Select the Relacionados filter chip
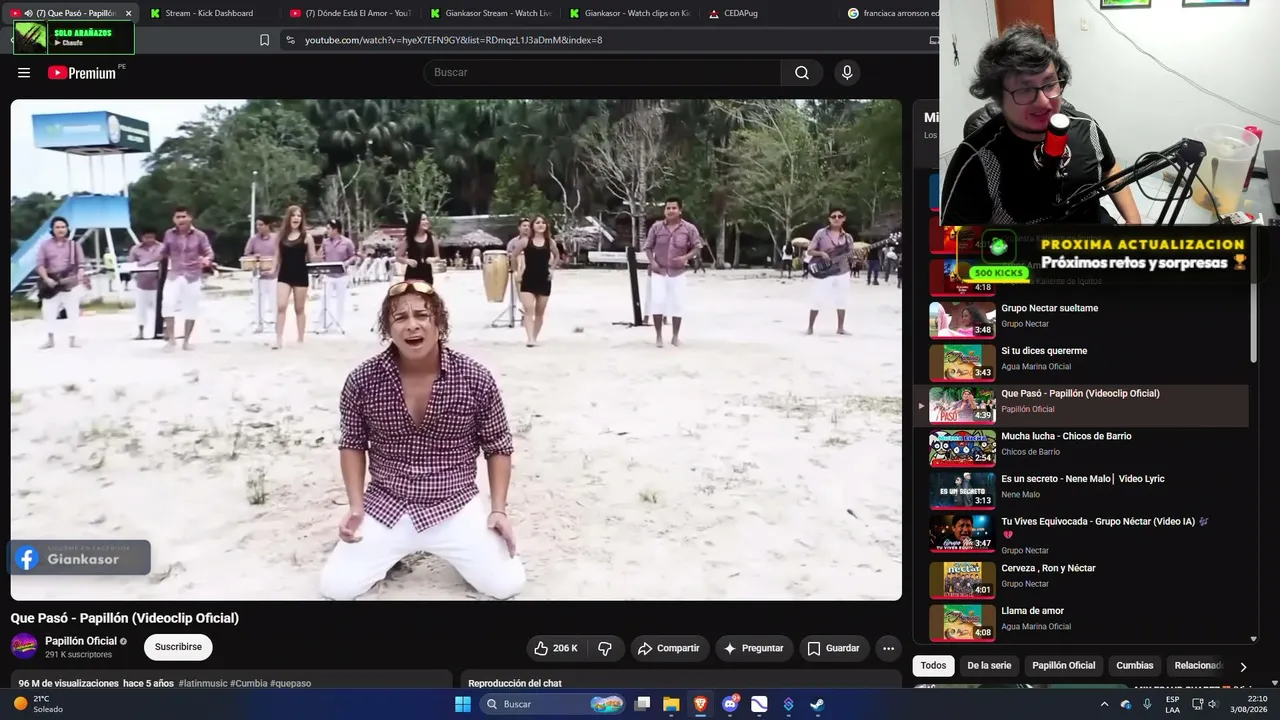 (x=1198, y=665)
